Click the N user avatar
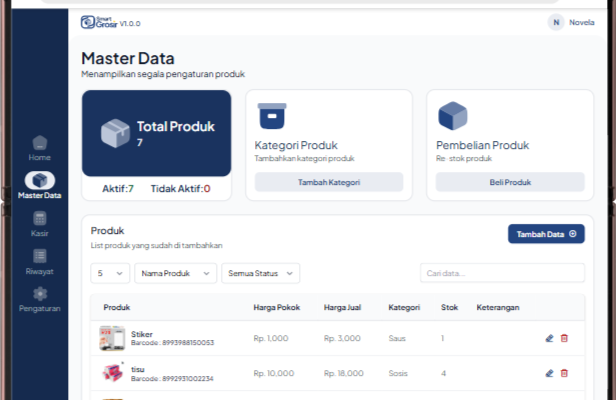Image resolution: width=616 pixels, height=400 pixels. (x=556, y=22)
